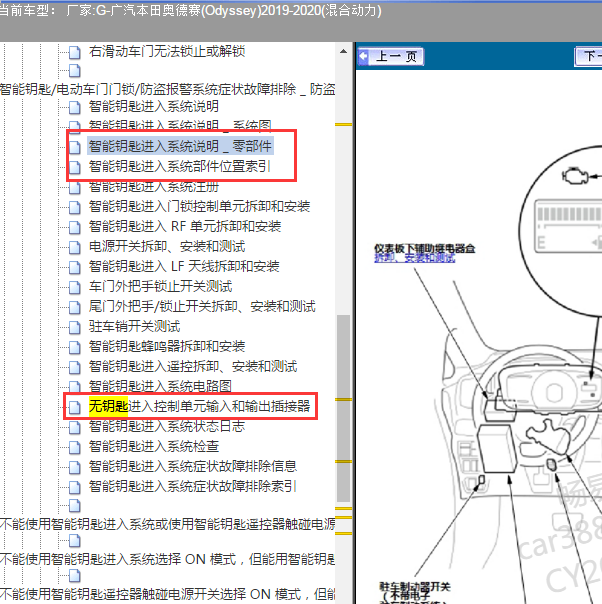This screenshot has width=602, height=604.
Task: Go to next page with 下一页 button
Action: pyautogui.click(x=588, y=57)
